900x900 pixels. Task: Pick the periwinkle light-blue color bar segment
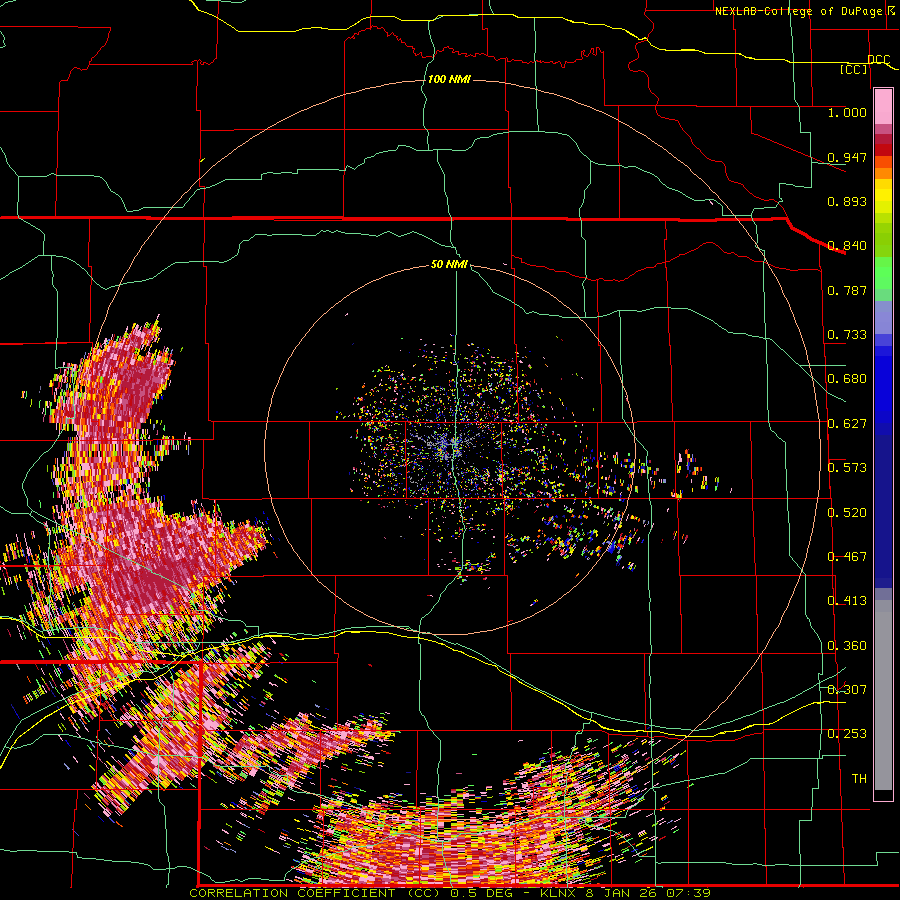pyautogui.click(x=883, y=317)
